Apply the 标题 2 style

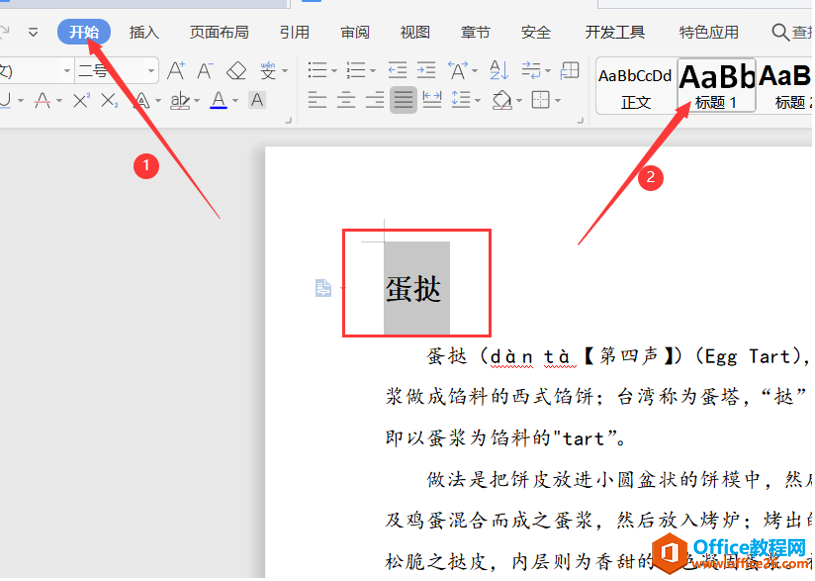(x=785, y=86)
